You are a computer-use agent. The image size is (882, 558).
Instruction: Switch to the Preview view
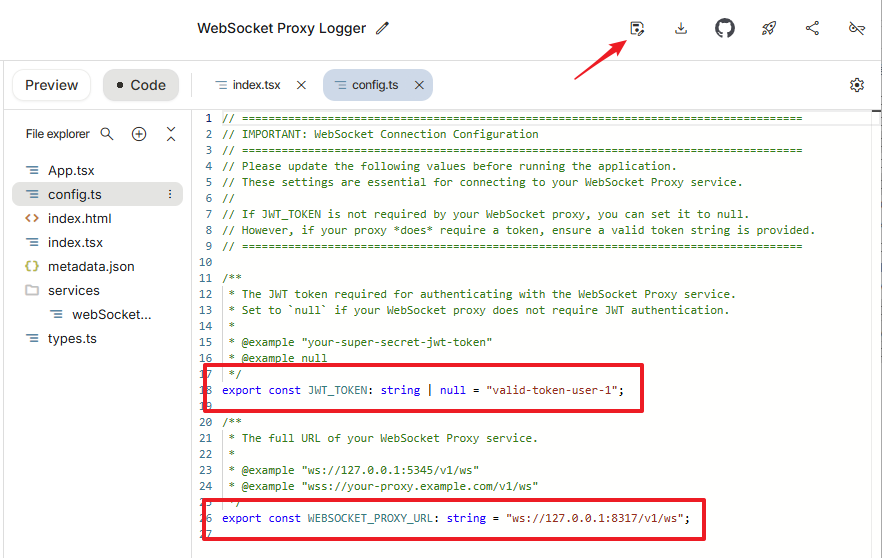[51, 85]
